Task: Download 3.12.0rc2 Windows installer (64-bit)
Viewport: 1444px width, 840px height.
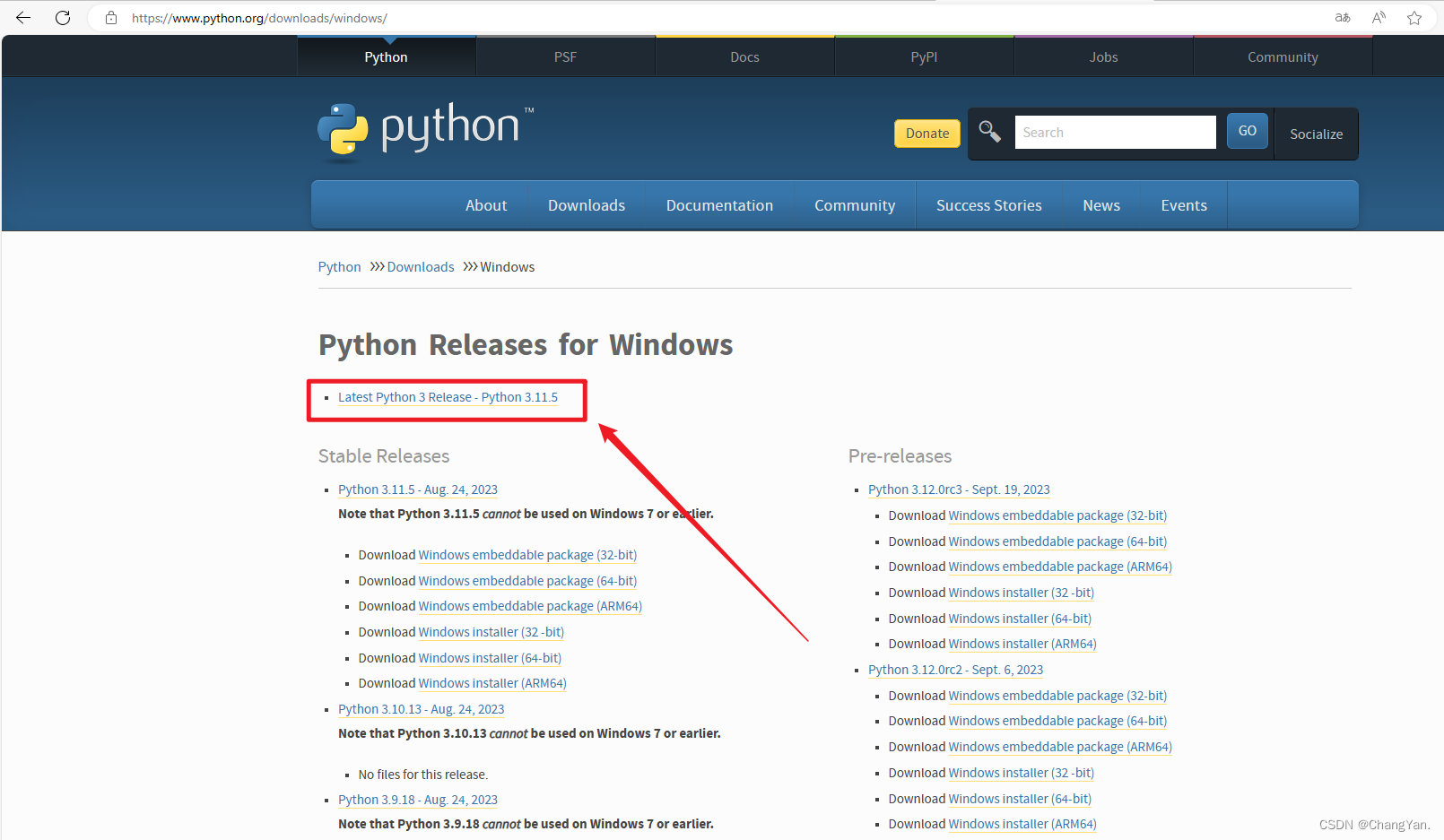Action: (1020, 799)
